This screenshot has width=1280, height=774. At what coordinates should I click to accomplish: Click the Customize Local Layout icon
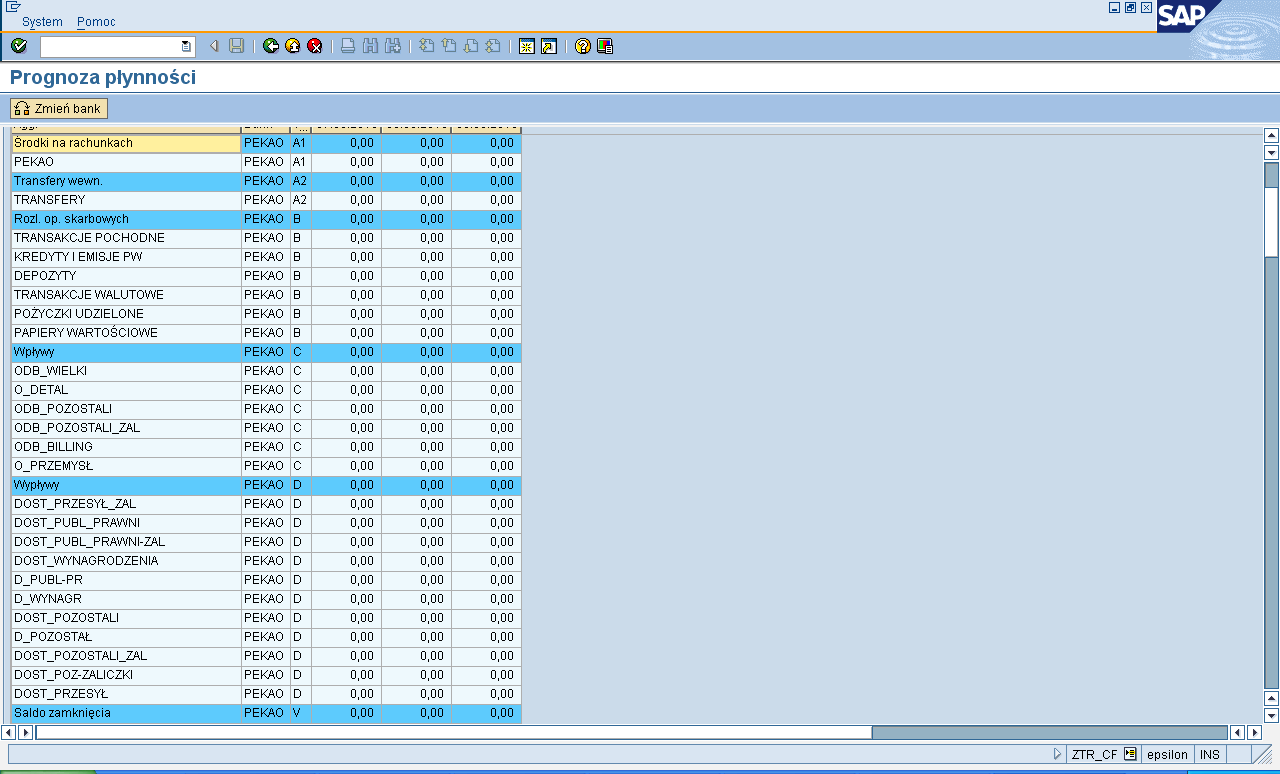click(x=604, y=46)
